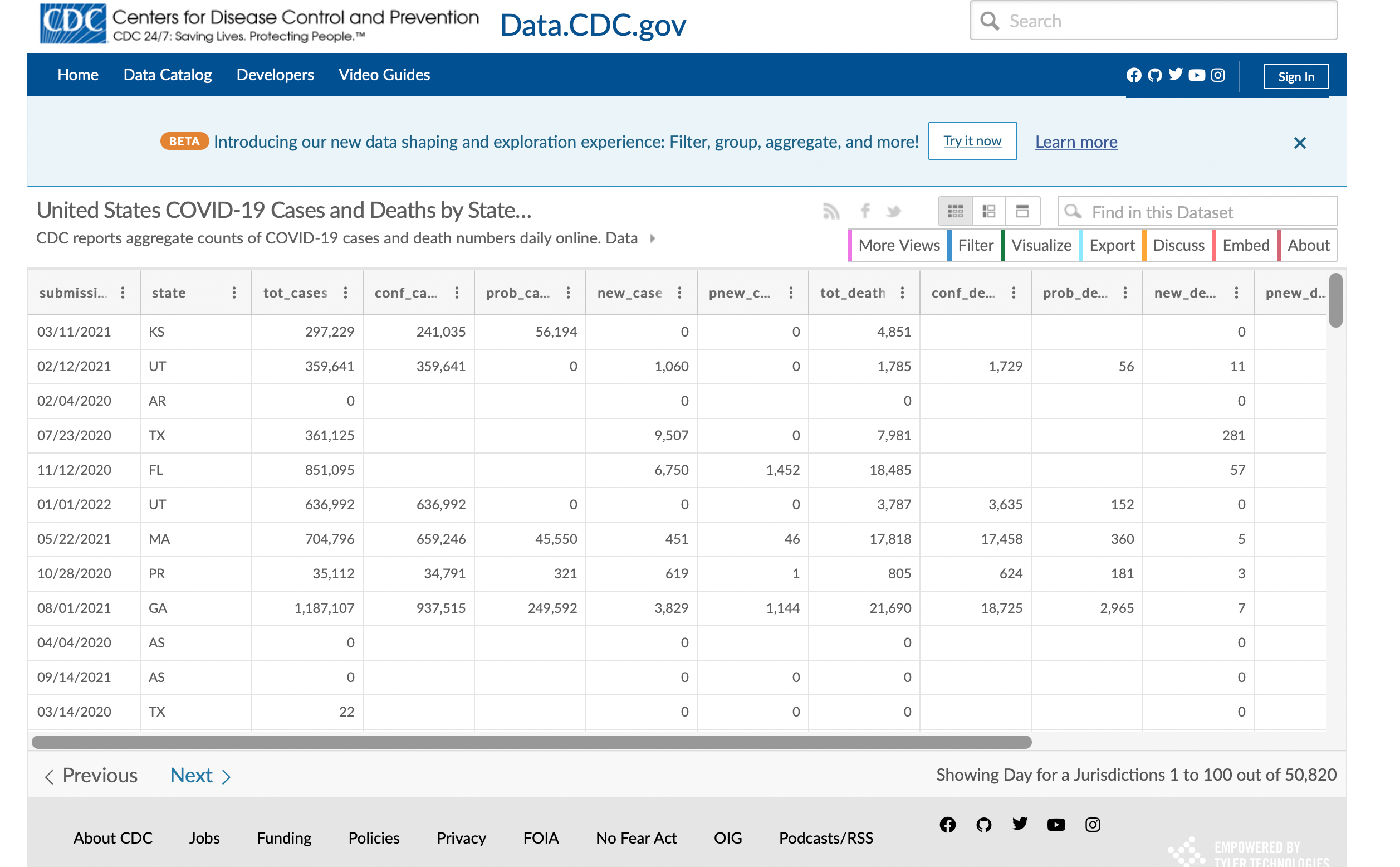Open the new_case column options menu

(679, 293)
